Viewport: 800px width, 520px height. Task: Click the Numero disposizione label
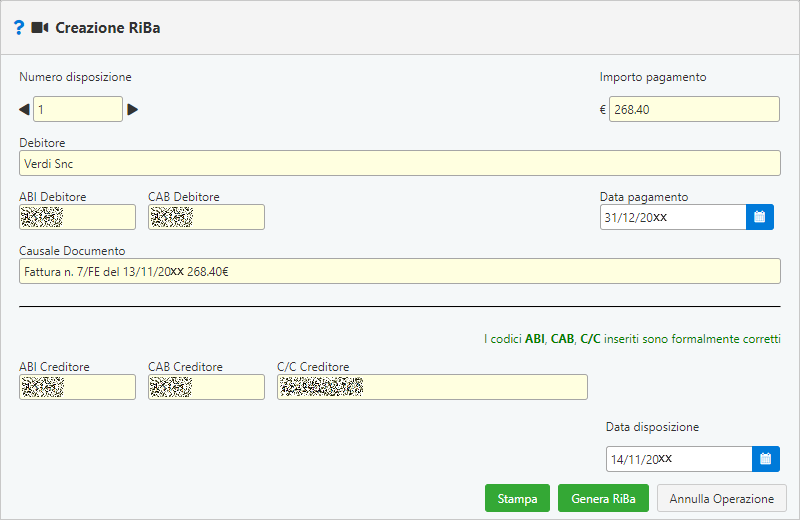coord(76,77)
